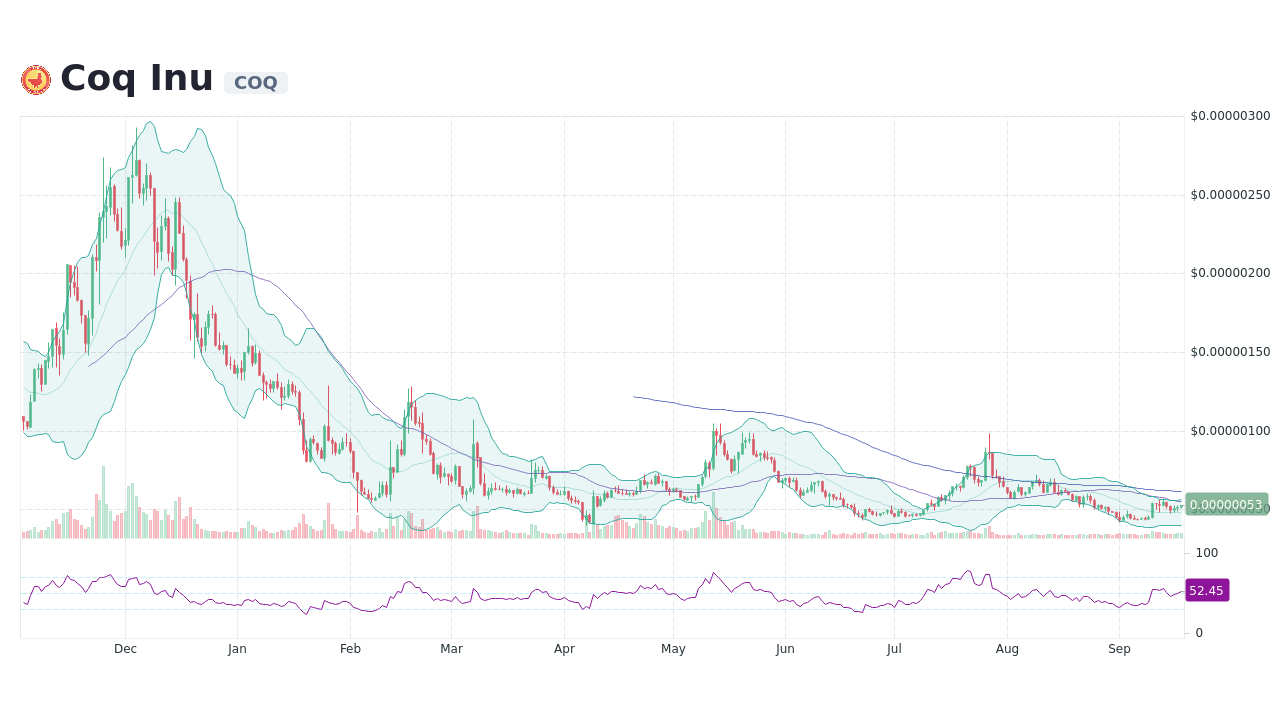Click the purple RSI value badge
The height and width of the screenshot is (720, 1280).
pos(1206,590)
